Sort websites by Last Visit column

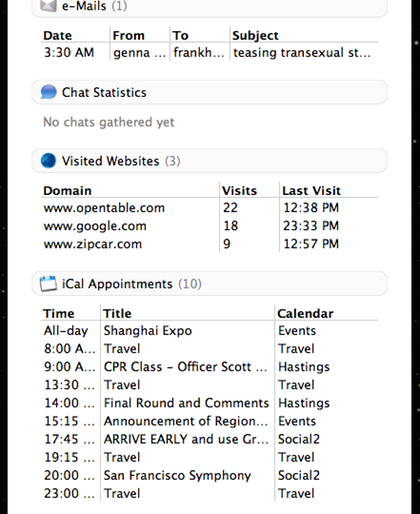(x=328, y=190)
